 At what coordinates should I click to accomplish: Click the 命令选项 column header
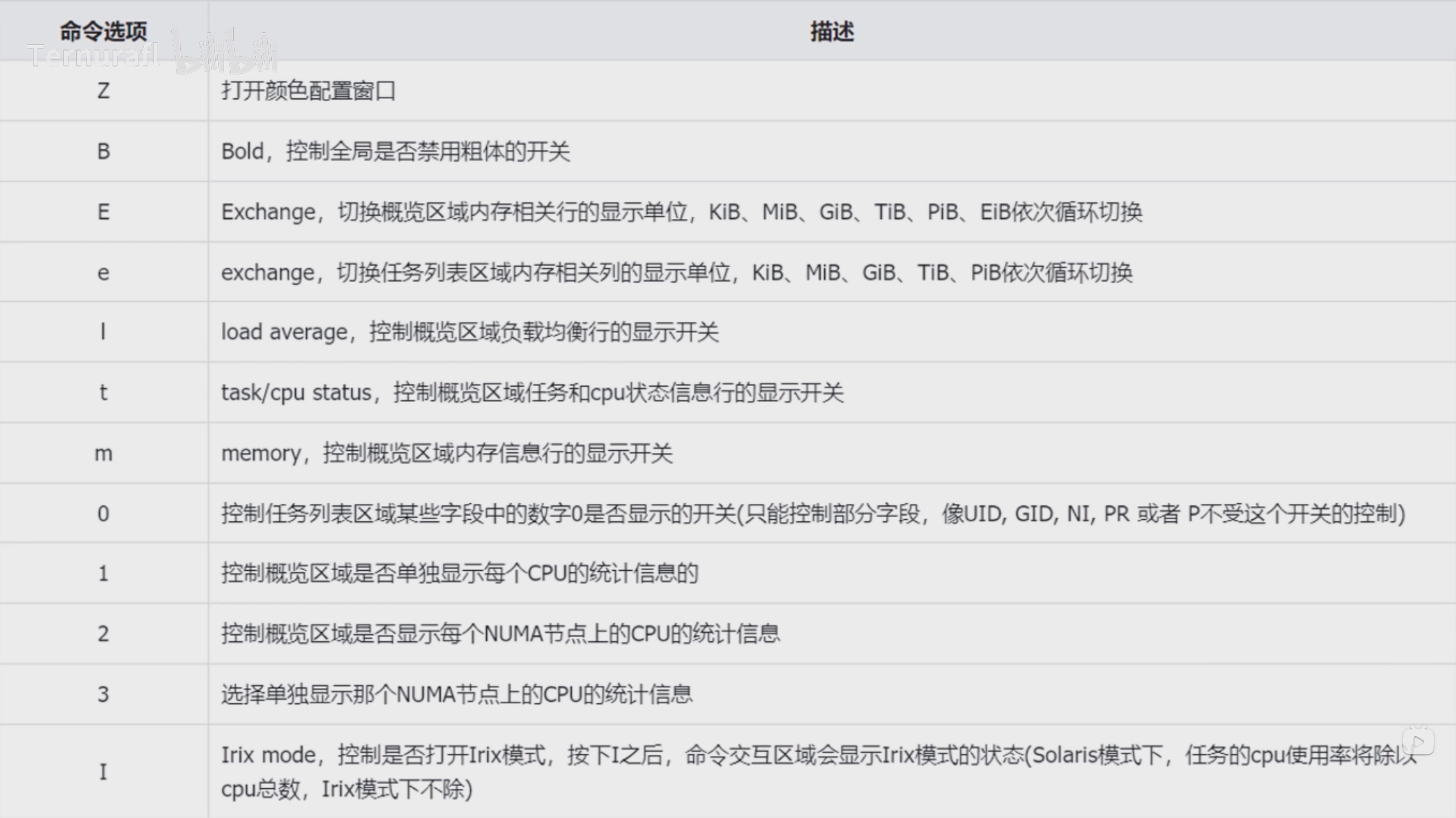[104, 31]
